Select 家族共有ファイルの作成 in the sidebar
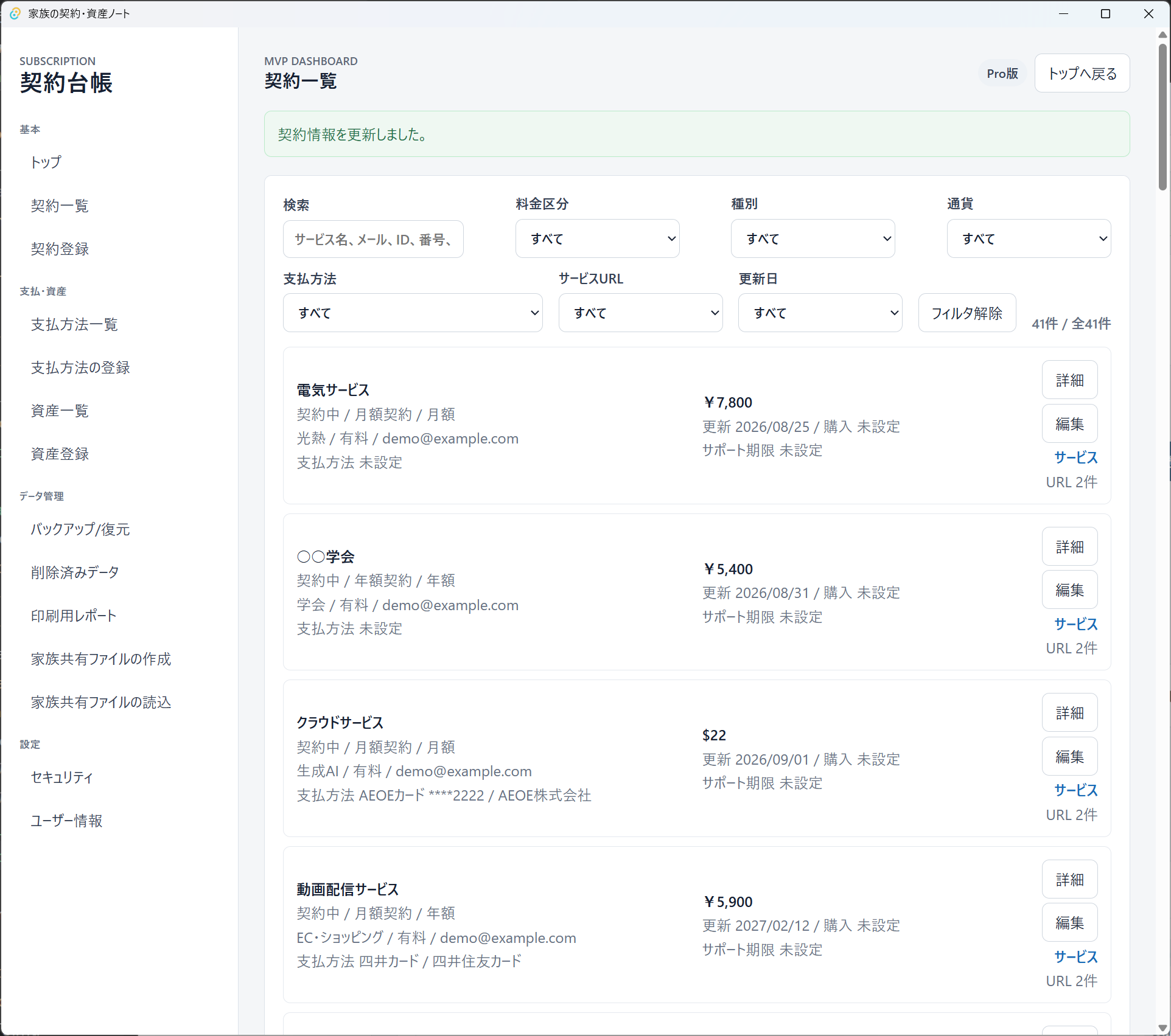Viewport: 1171px width, 1036px height. (101, 659)
